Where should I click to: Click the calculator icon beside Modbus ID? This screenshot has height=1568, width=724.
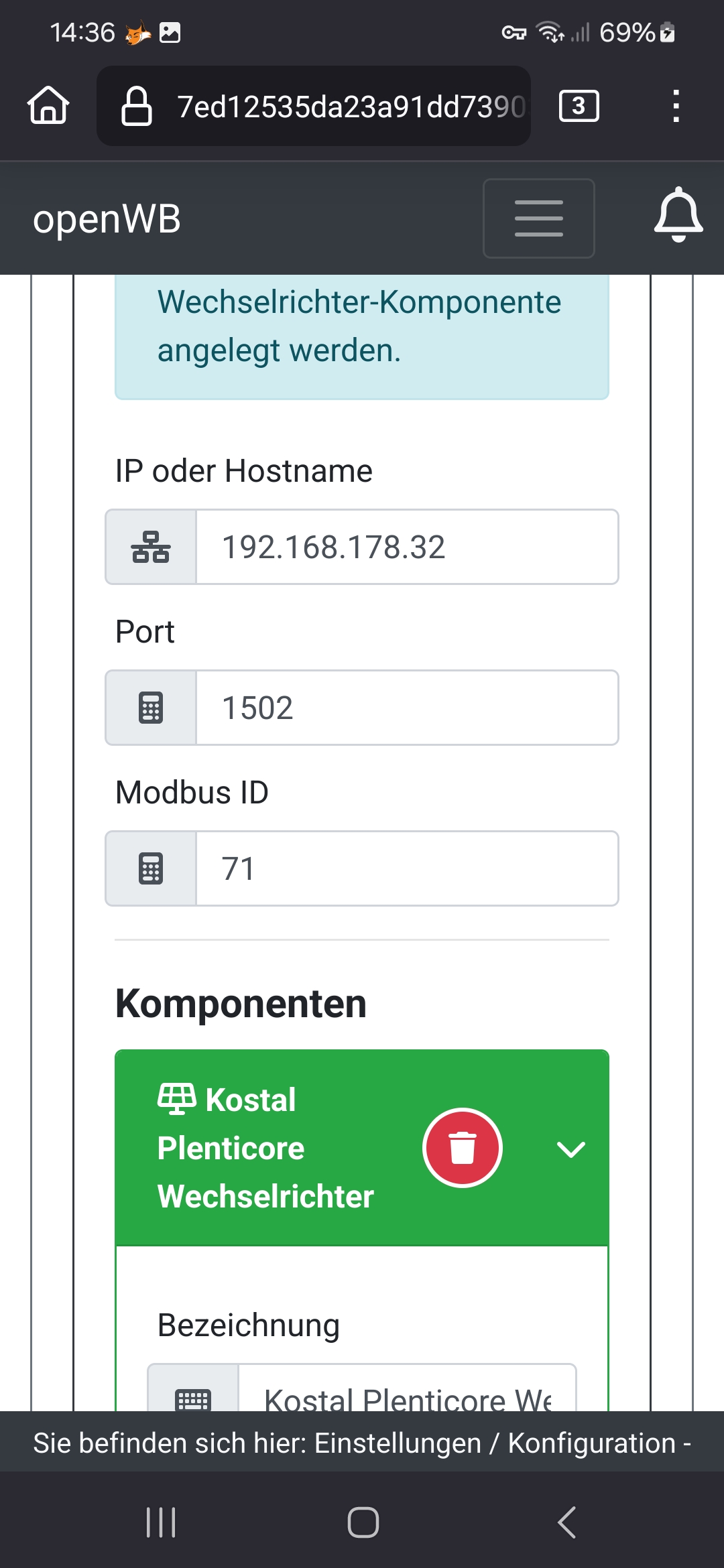coord(151,868)
